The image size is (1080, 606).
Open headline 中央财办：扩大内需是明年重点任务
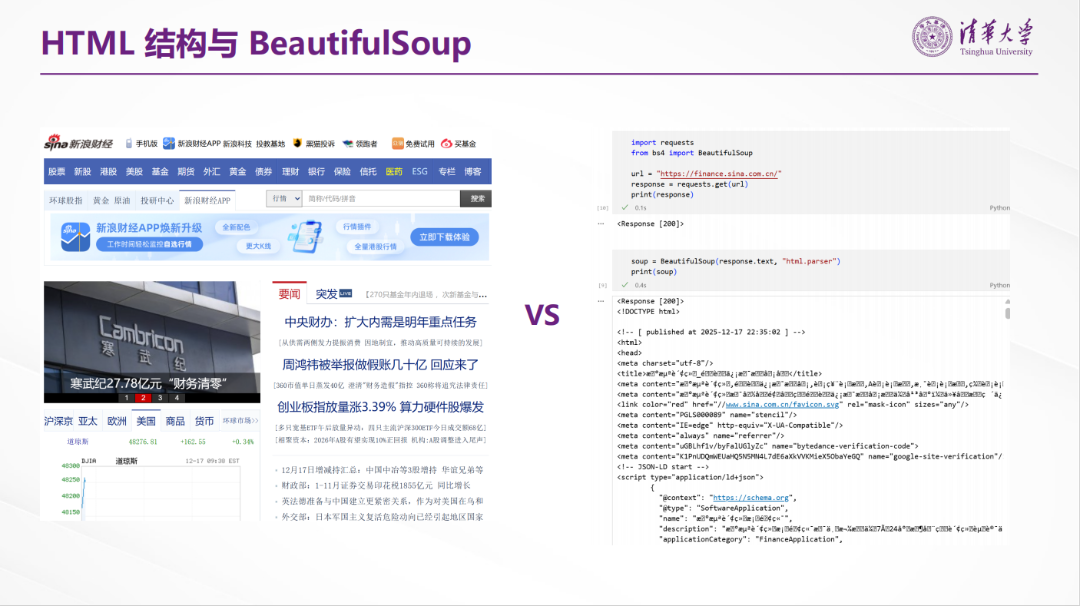pyautogui.click(x=380, y=322)
